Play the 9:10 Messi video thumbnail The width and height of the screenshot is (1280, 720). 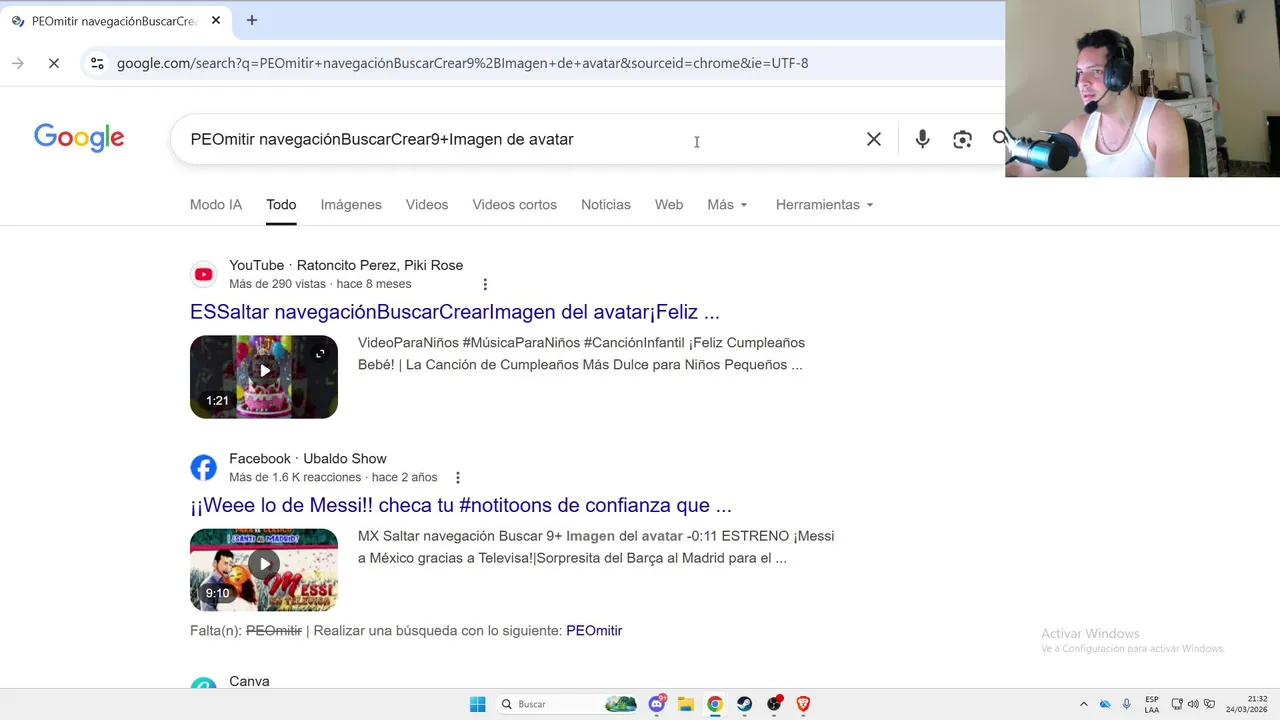click(x=264, y=570)
